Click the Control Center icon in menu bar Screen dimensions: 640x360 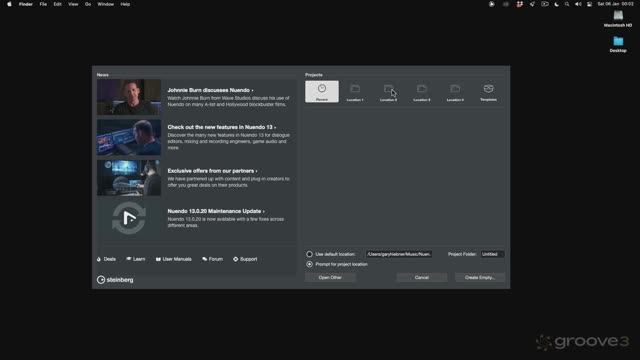[x=589, y=4]
